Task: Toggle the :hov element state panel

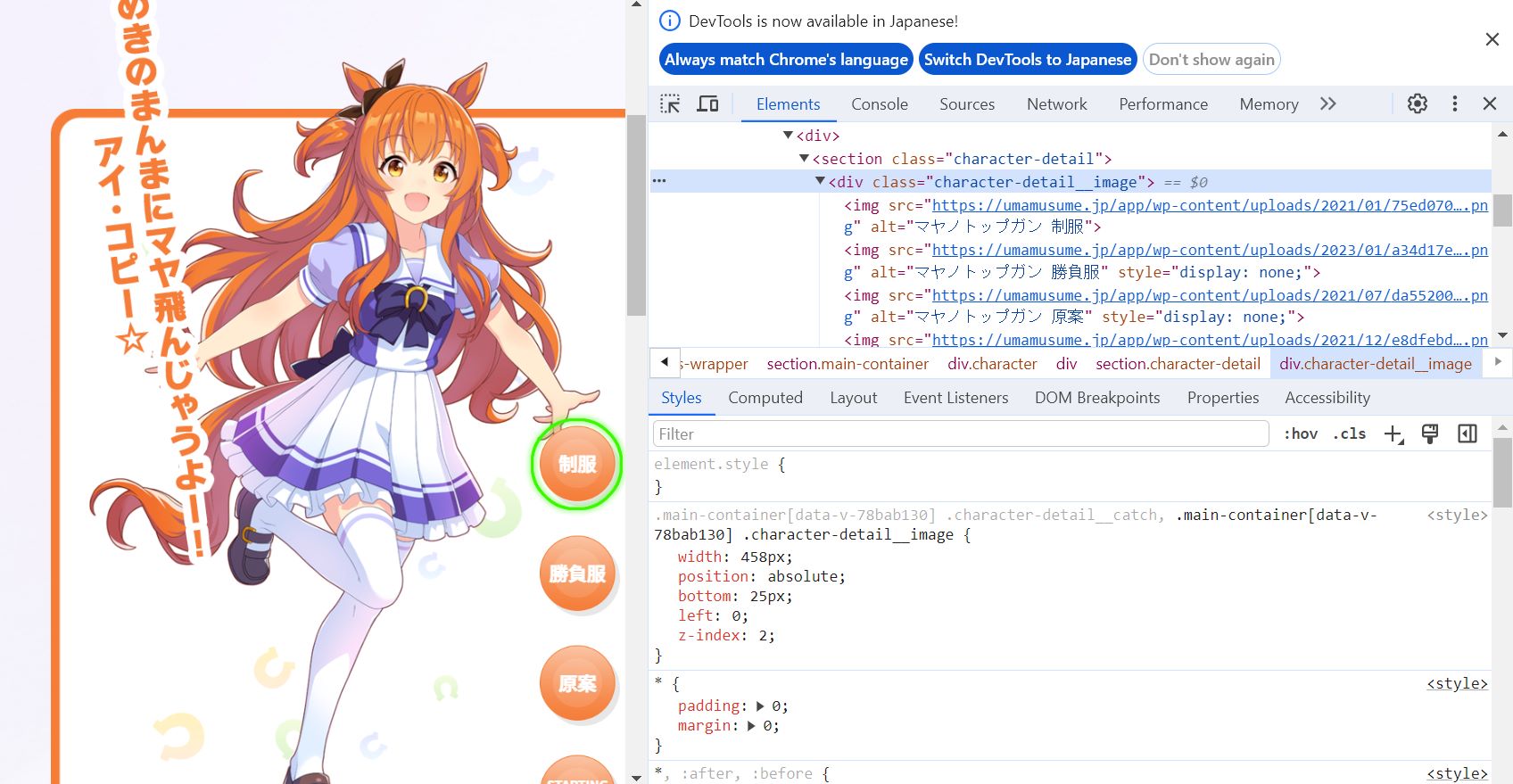Action: click(x=1300, y=434)
